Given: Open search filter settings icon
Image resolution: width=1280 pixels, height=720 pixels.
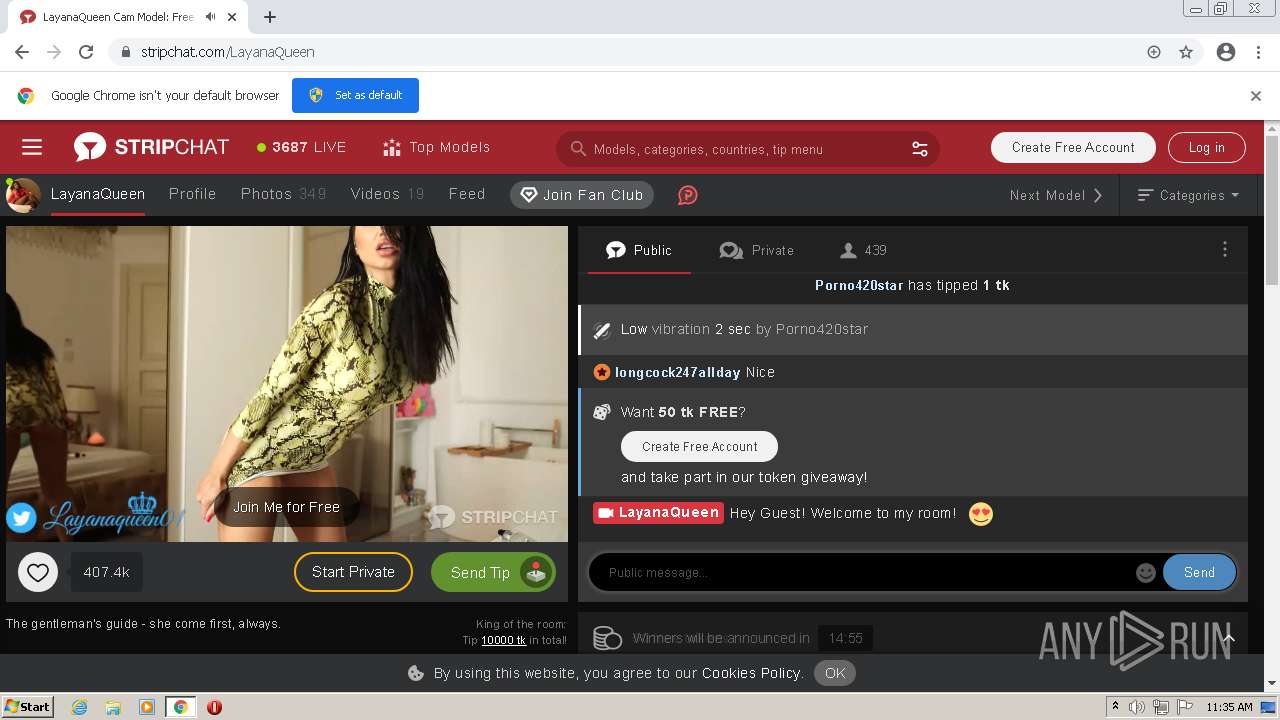Looking at the screenshot, I should 919,149.
